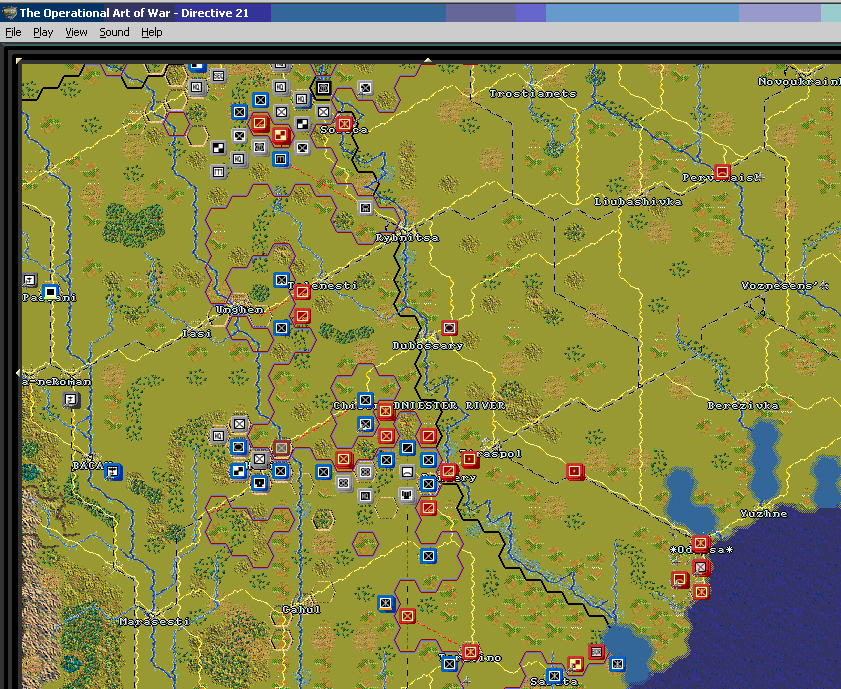Select the red unit on Tiraspol
This screenshot has height=689, width=841.
(x=470, y=460)
